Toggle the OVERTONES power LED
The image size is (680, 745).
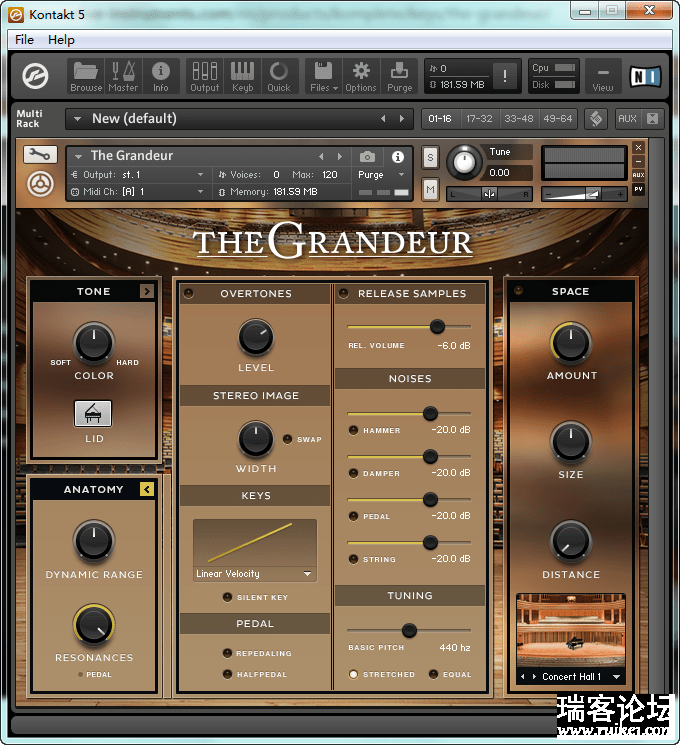(x=189, y=293)
